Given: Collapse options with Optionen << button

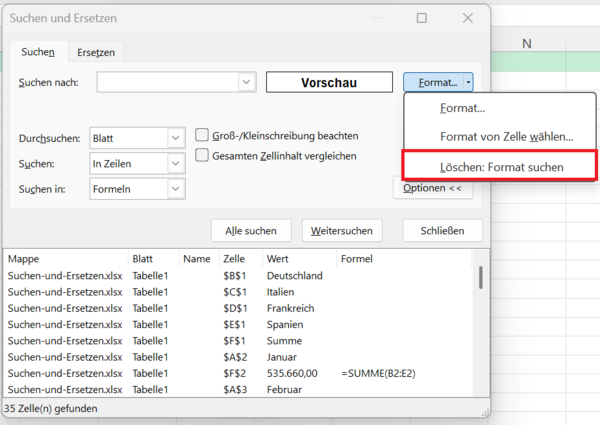Looking at the screenshot, I should (x=432, y=188).
